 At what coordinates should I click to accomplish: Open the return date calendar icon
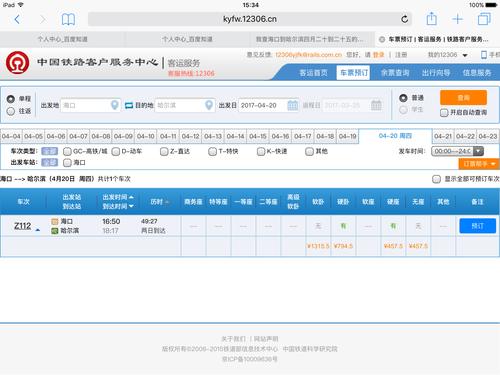[x=376, y=105]
